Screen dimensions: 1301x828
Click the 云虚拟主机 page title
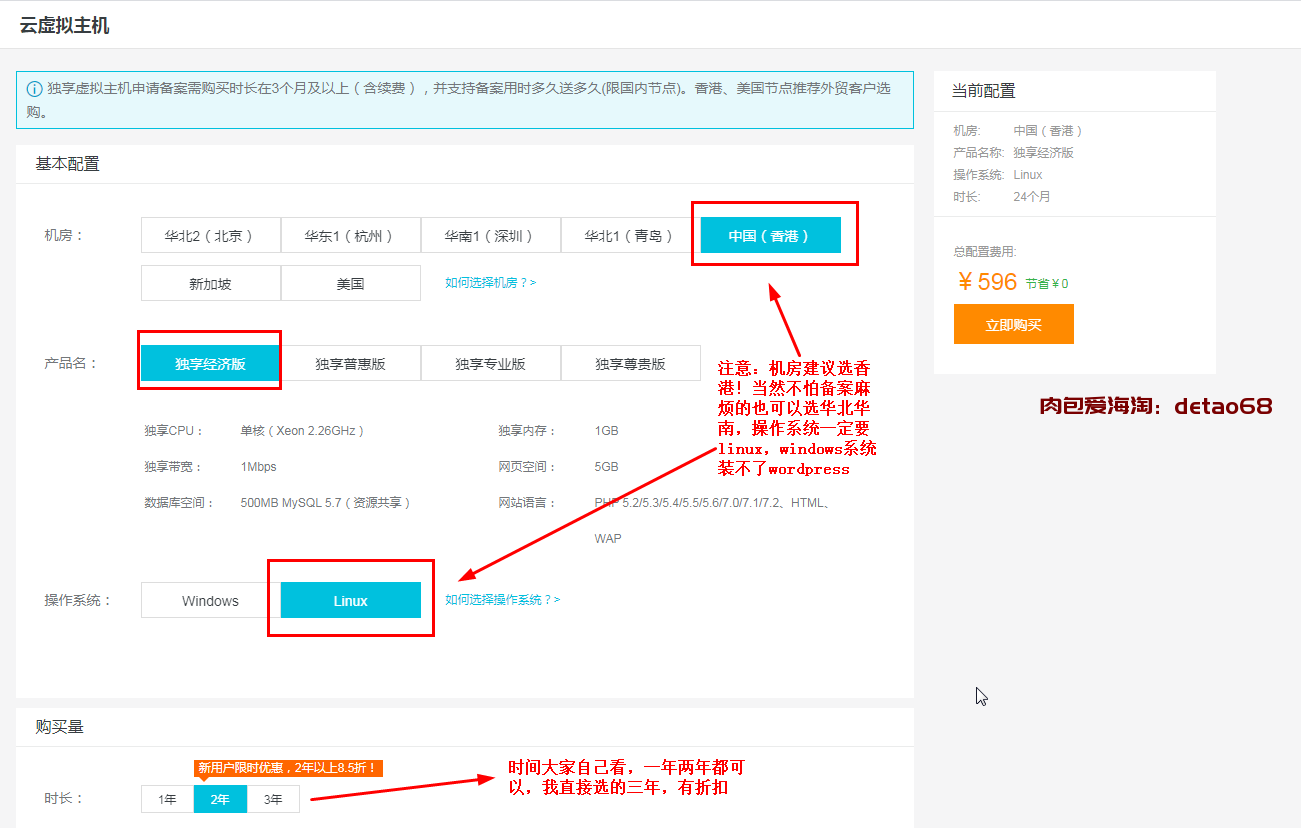coord(64,25)
